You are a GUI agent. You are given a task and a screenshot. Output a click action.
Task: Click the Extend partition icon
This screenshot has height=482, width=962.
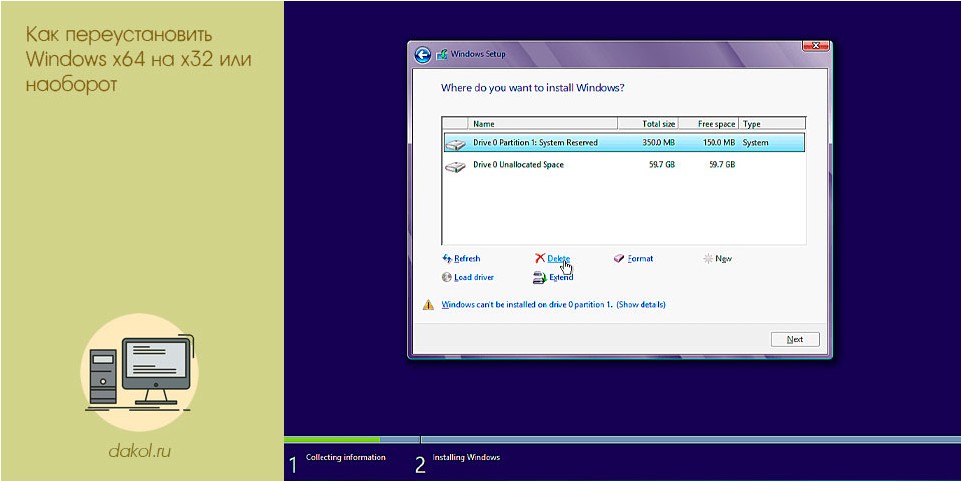click(539, 277)
